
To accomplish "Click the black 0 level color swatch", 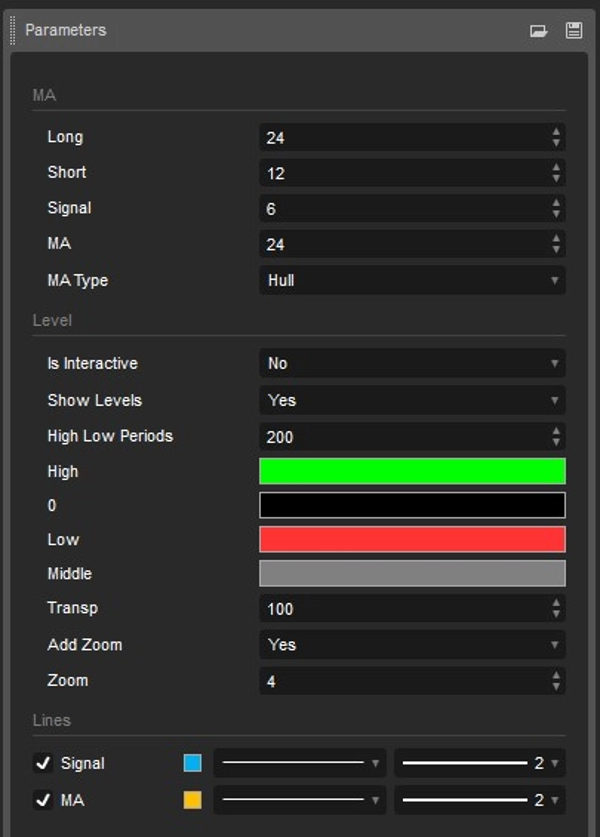I will coord(412,504).
